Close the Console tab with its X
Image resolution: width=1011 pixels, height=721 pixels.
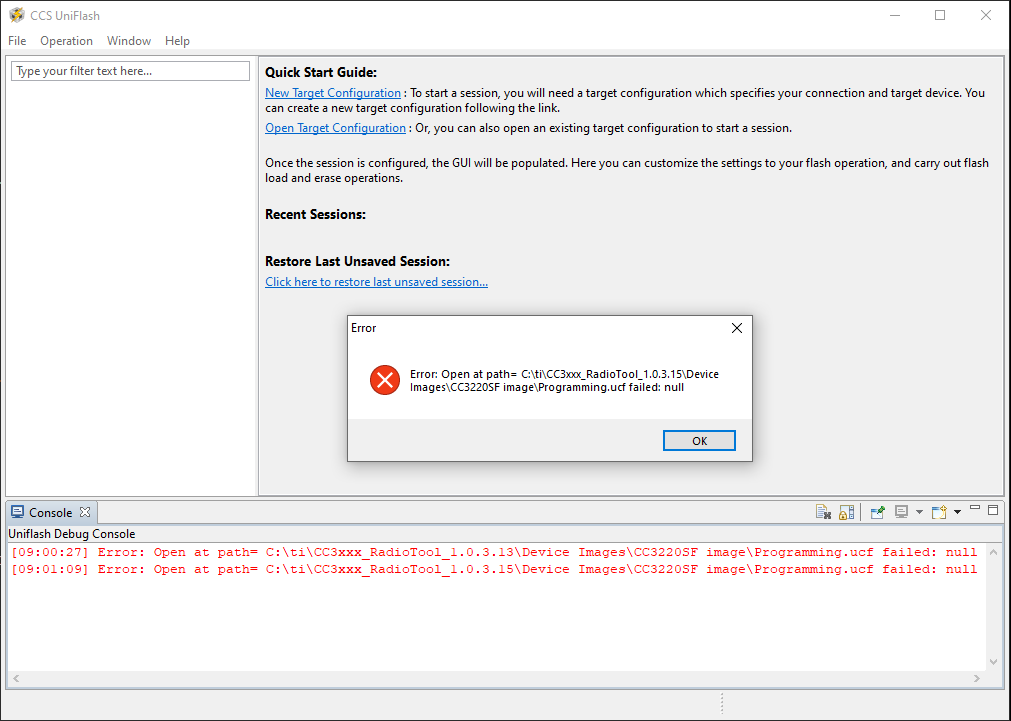click(x=85, y=512)
